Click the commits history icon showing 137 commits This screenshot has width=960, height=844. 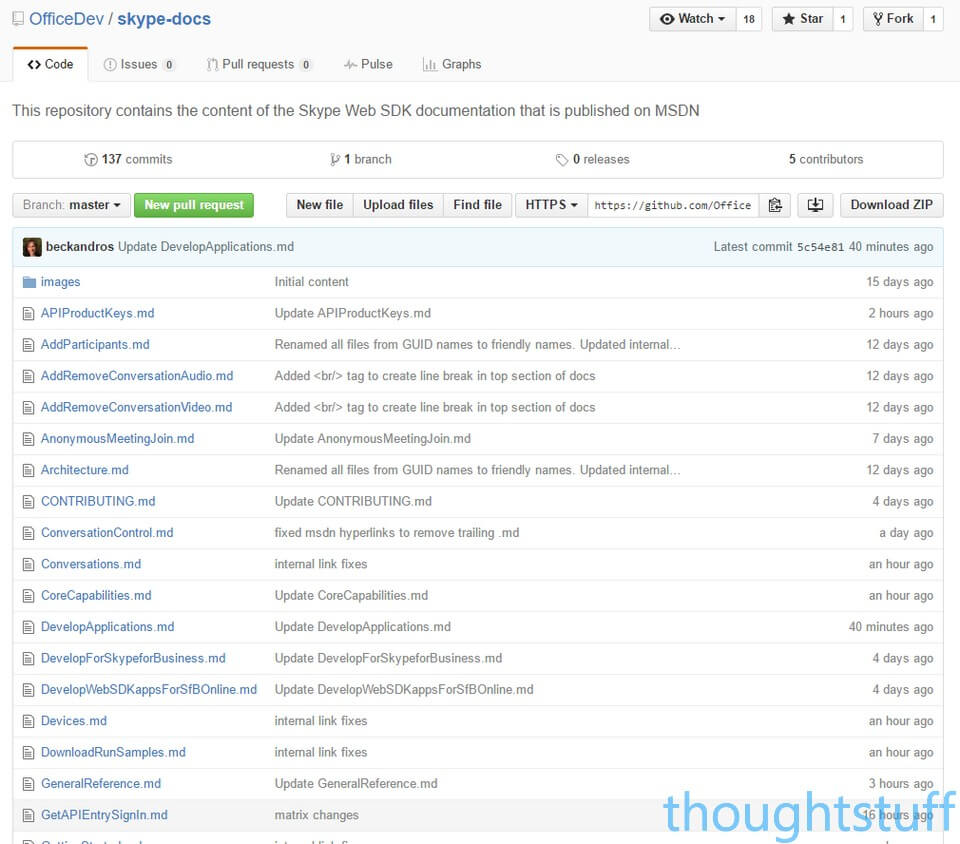point(91,158)
